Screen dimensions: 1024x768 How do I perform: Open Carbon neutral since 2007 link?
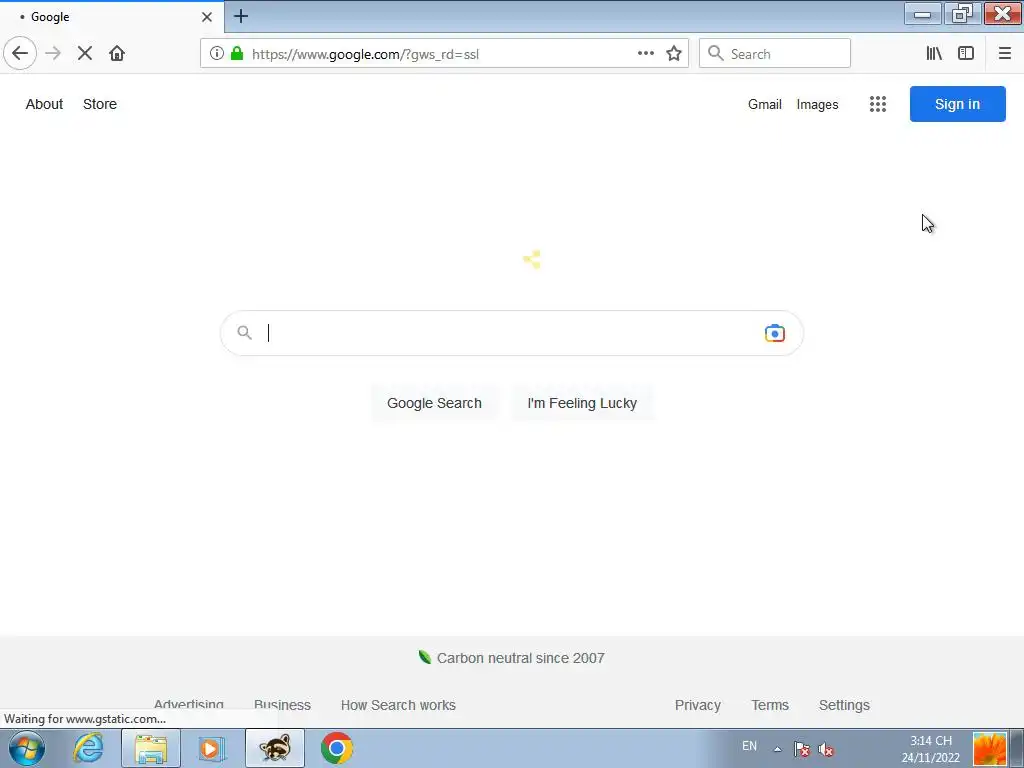coord(511,658)
